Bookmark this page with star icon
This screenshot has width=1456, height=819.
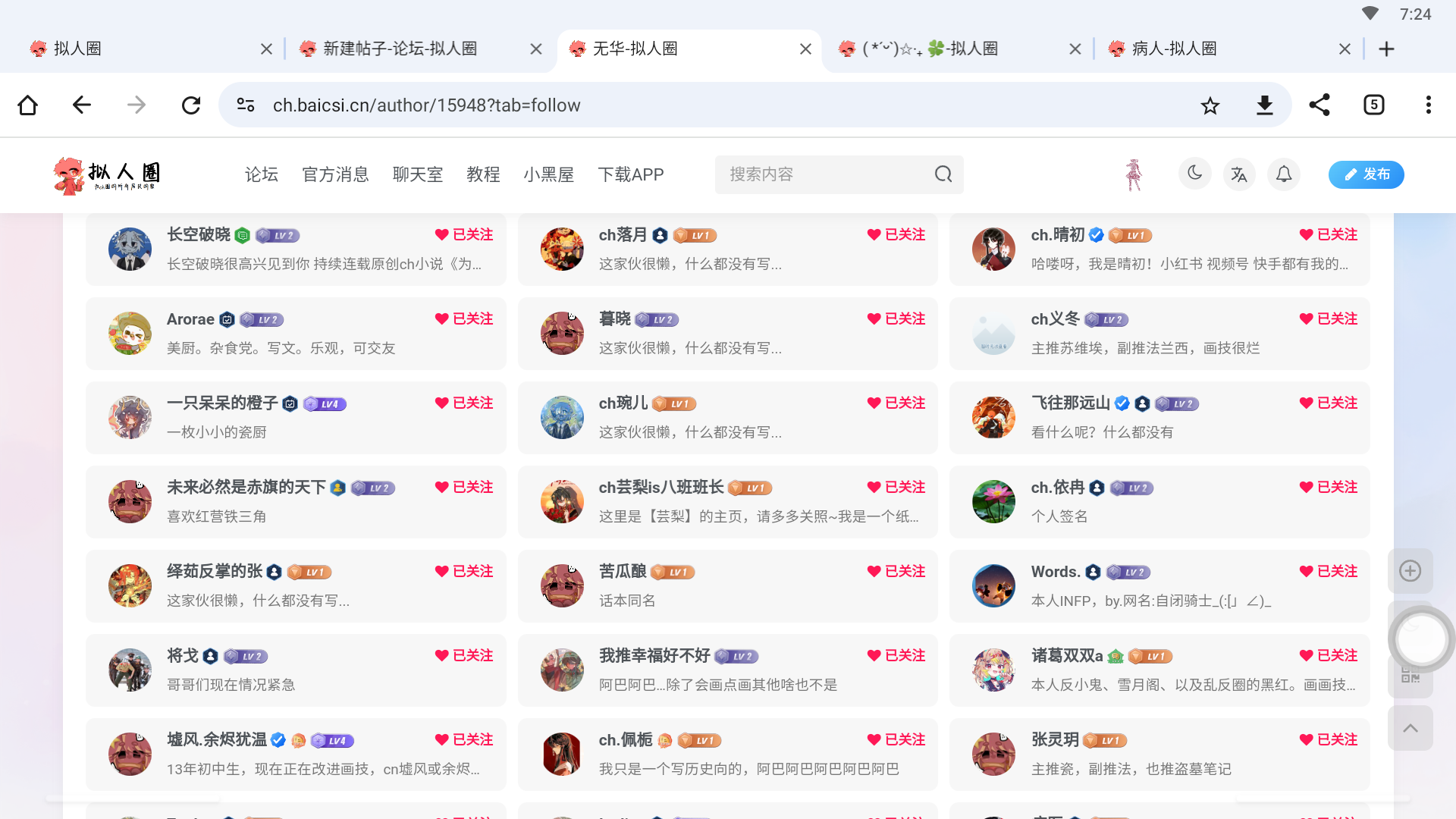[x=1210, y=105]
